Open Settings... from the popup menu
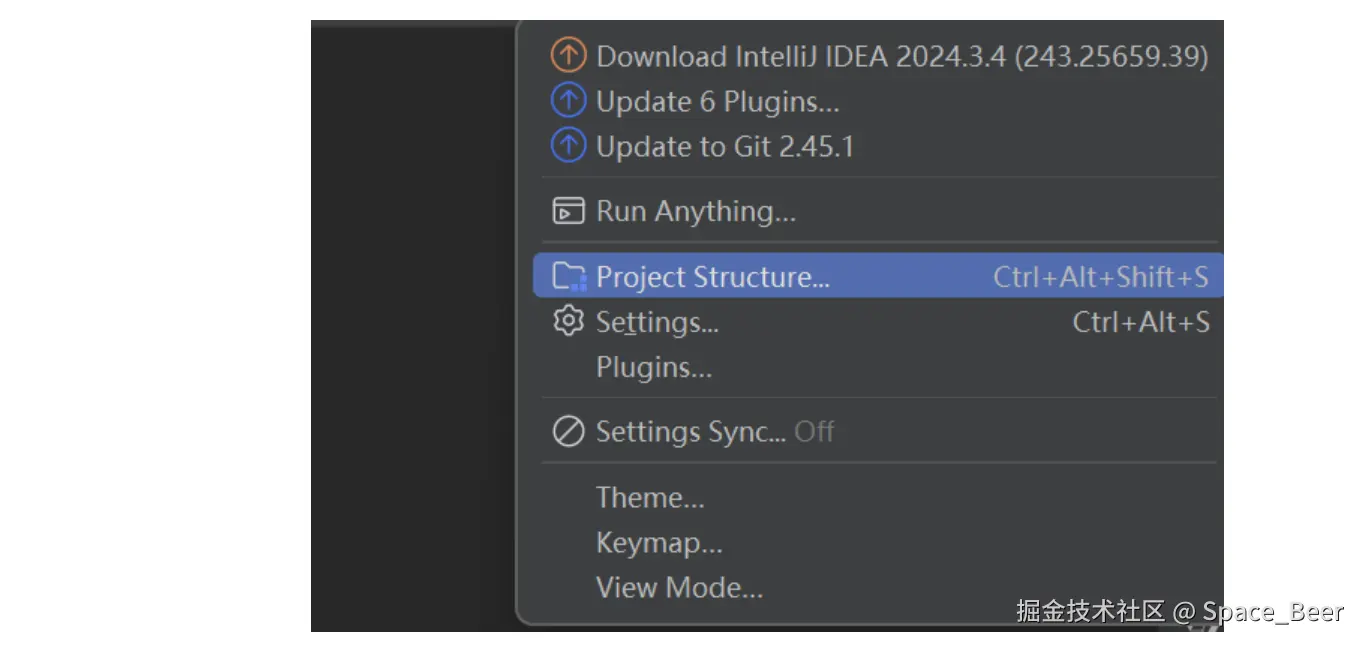Screen dimensions: 1363x646 [657, 322]
